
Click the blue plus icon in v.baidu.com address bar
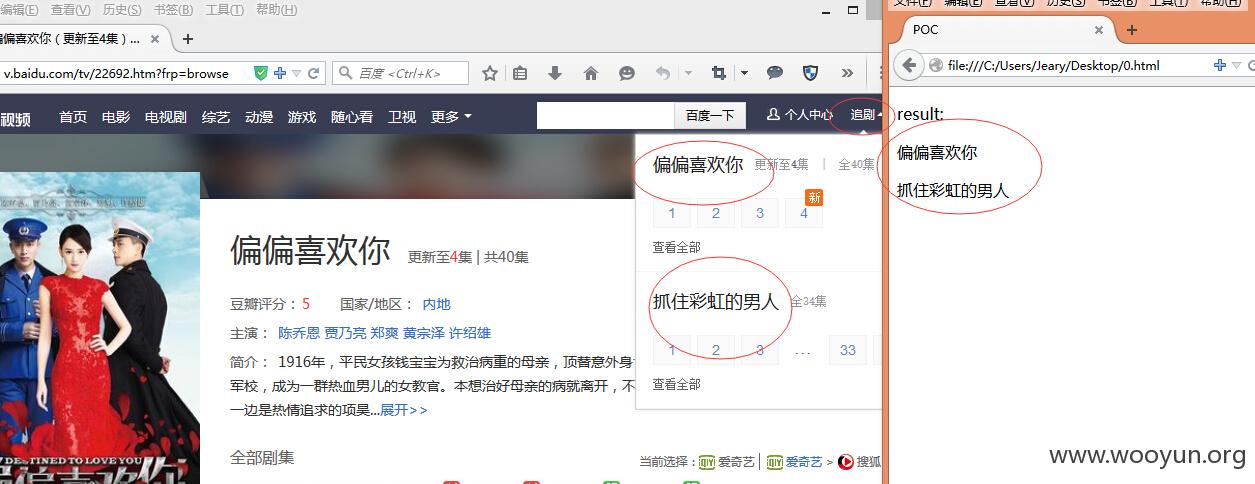pos(280,73)
